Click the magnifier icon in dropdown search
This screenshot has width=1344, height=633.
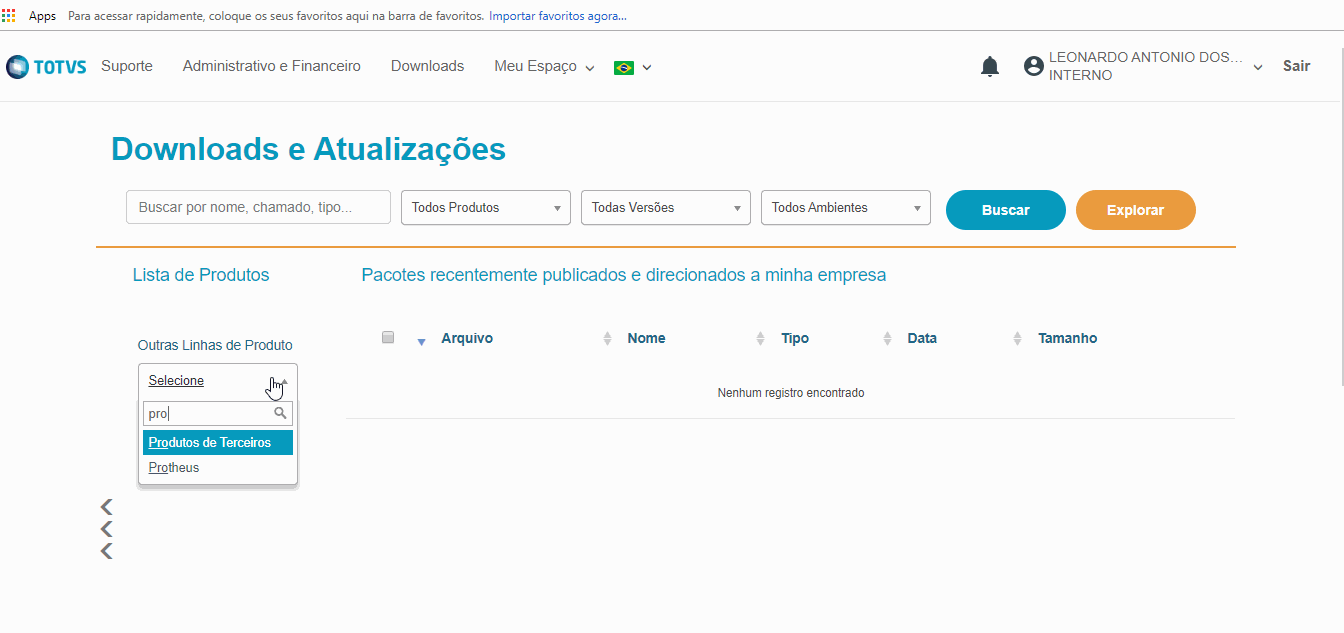[280, 413]
